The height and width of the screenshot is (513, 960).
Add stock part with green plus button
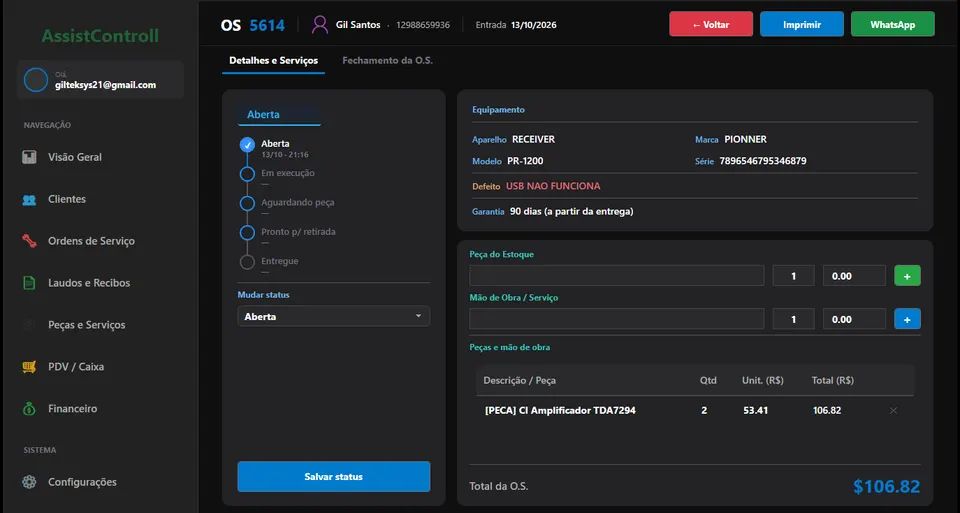coord(907,276)
